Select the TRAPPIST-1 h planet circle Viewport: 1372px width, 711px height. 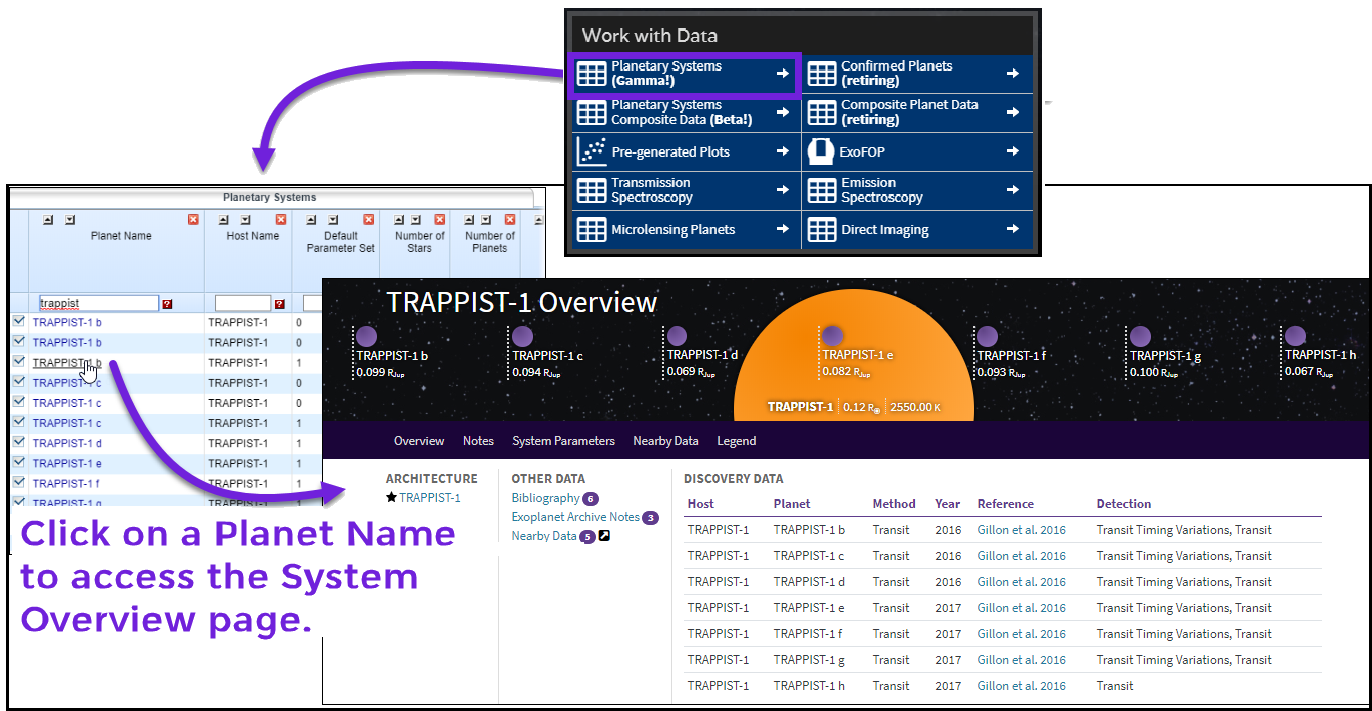1295,336
